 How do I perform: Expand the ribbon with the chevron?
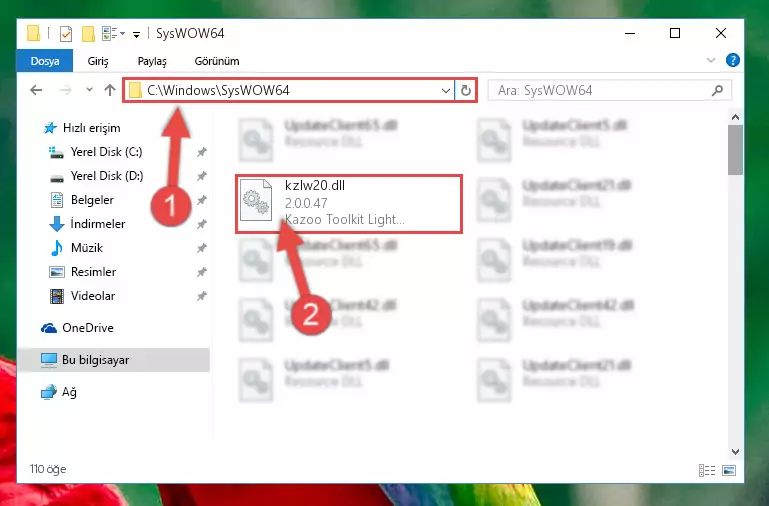[x=711, y=60]
